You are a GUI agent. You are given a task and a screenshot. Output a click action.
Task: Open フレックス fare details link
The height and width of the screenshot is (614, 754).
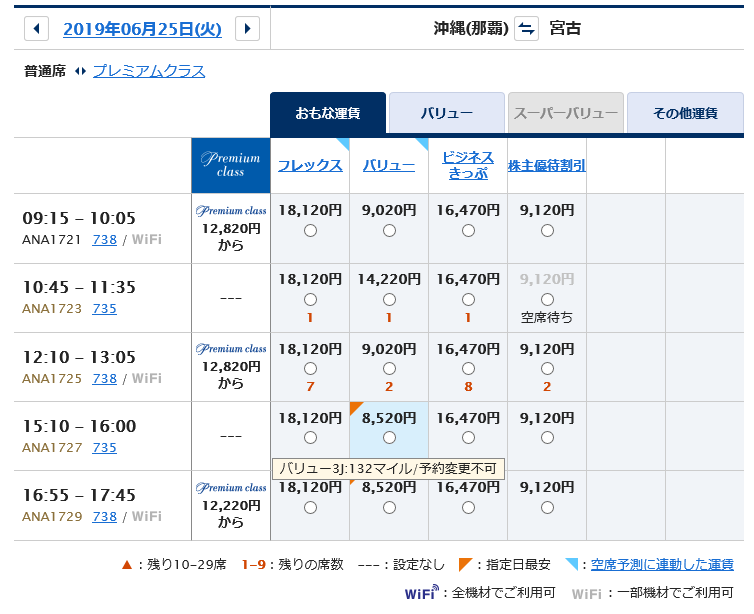pos(310,165)
